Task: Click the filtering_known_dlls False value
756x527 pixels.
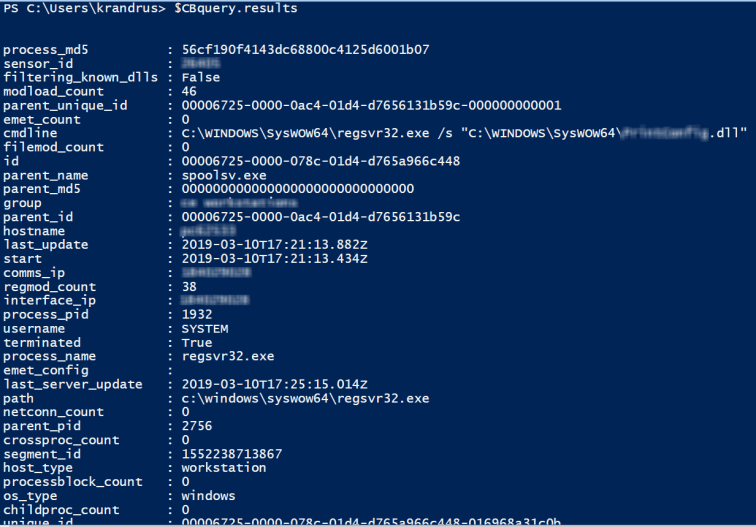Action: pos(200,77)
